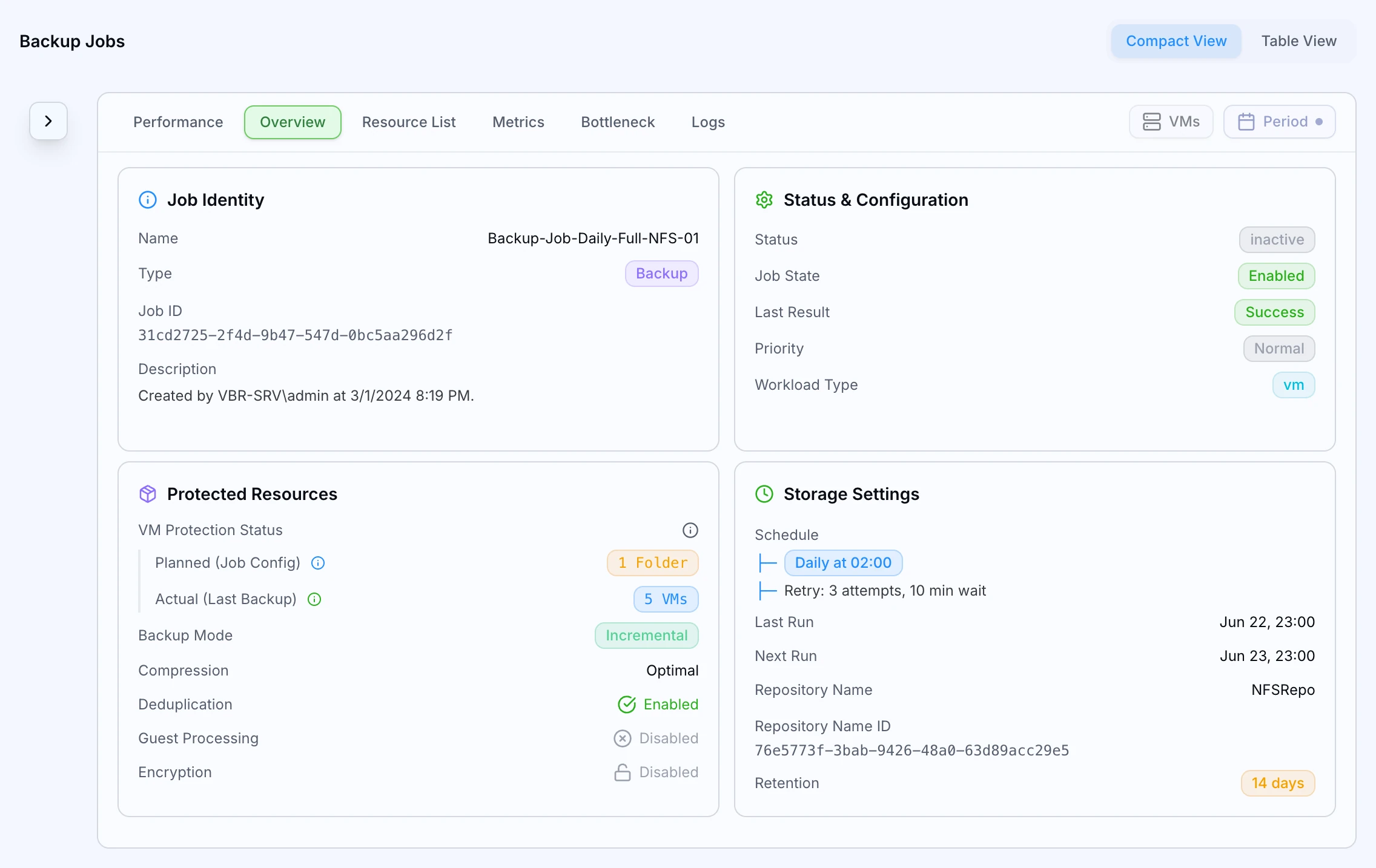Click the Optimal compression value

672,671
